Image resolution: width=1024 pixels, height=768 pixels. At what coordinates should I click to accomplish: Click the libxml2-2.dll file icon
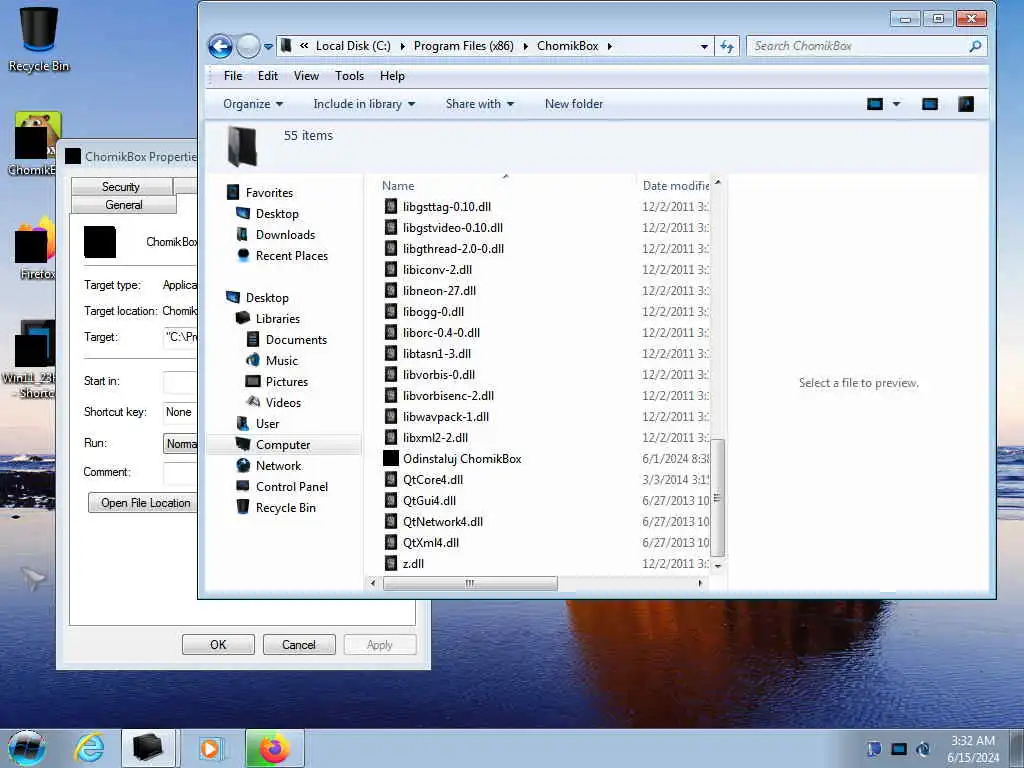[391, 438]
